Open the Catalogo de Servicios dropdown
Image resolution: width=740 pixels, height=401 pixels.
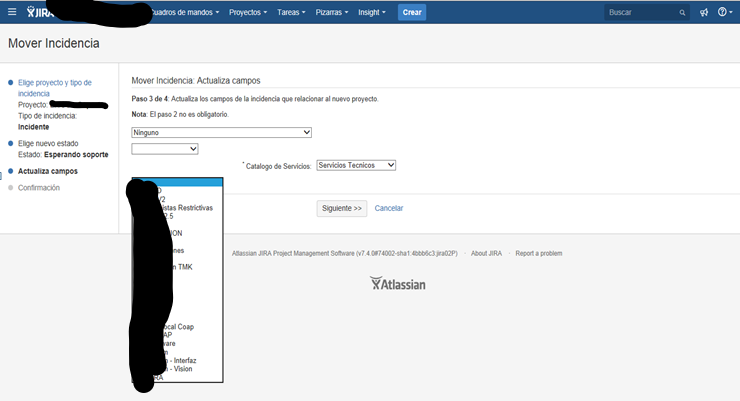356,165
